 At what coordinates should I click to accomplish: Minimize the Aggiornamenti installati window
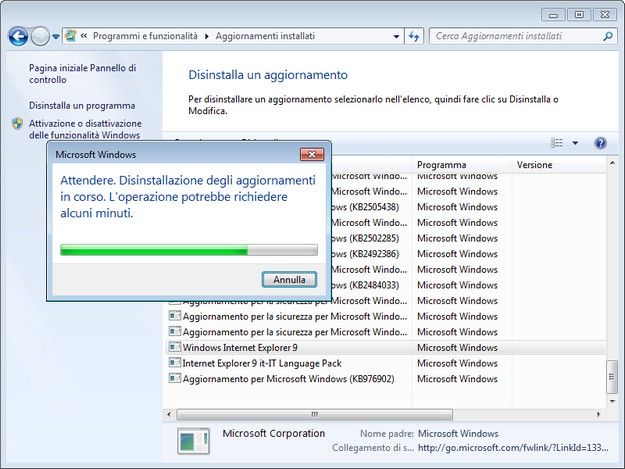pos(553,15)
